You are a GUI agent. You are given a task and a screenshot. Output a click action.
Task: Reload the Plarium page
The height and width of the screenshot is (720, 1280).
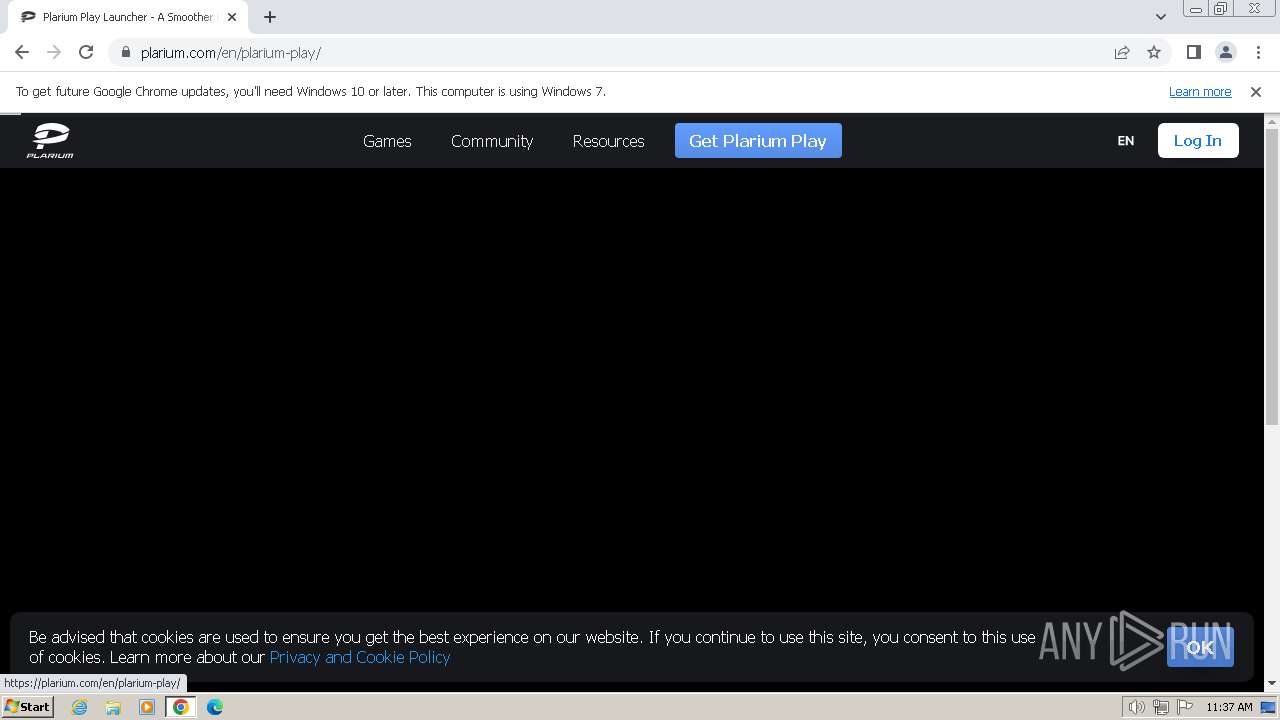(x=86, y=52)
